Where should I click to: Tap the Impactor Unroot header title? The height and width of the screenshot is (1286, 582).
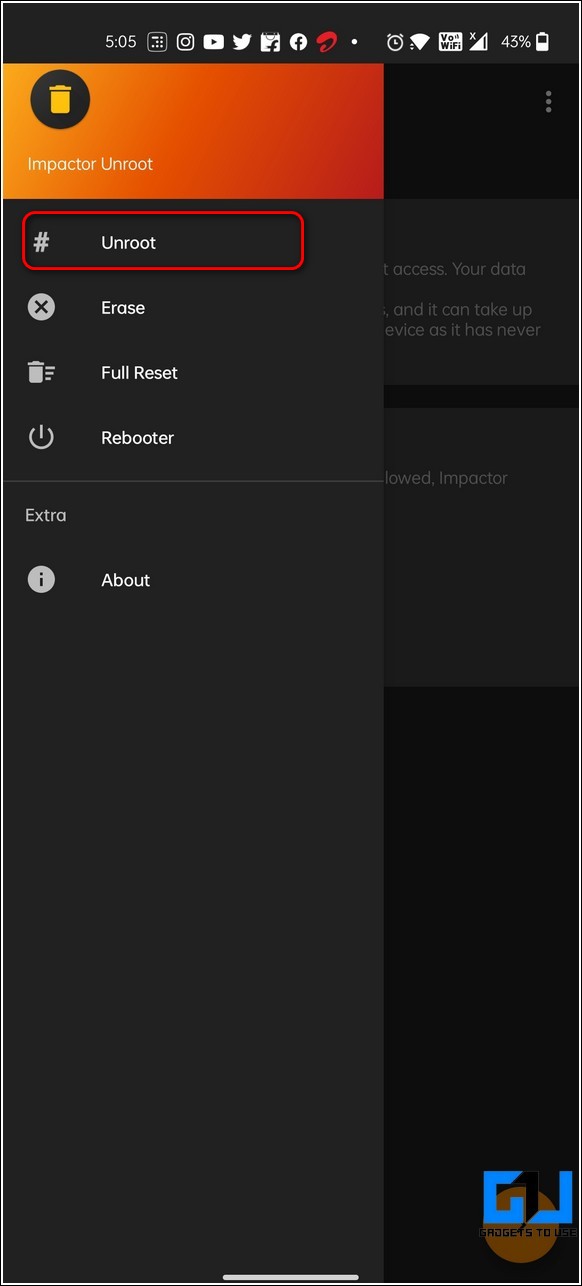click(x=90, y=164)
